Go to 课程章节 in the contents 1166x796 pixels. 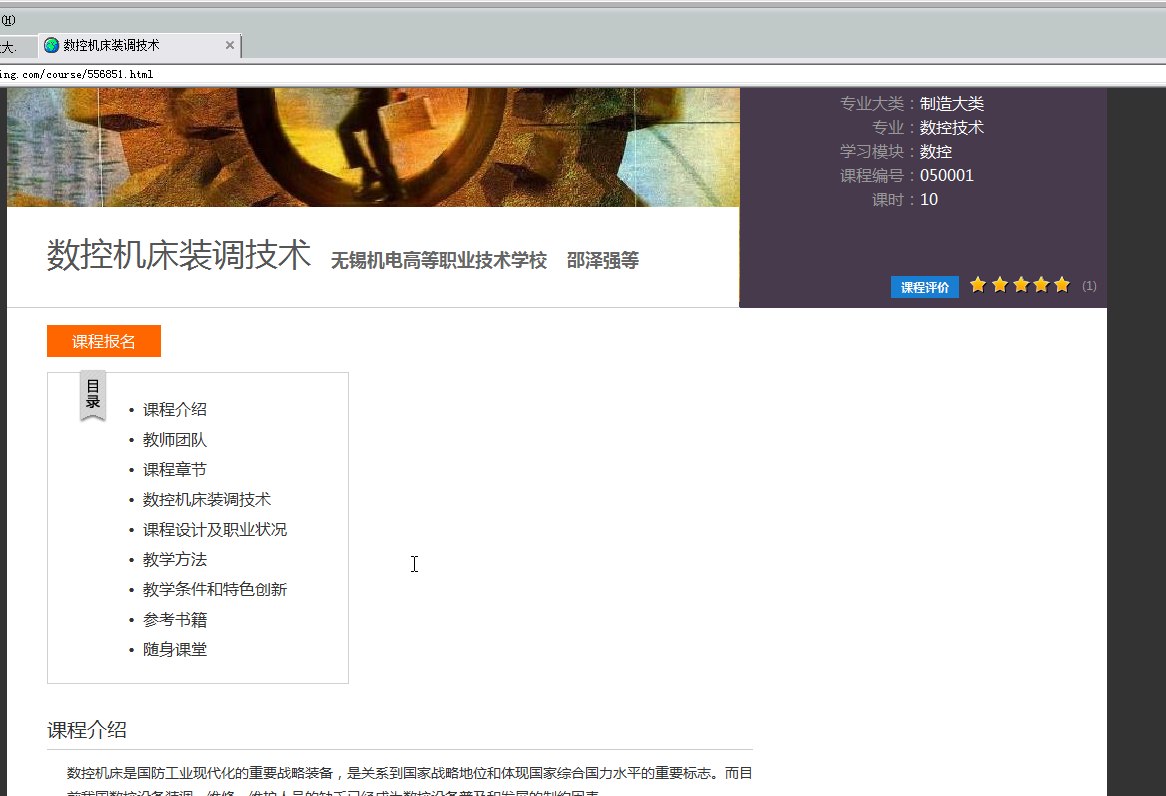(175, 469)
